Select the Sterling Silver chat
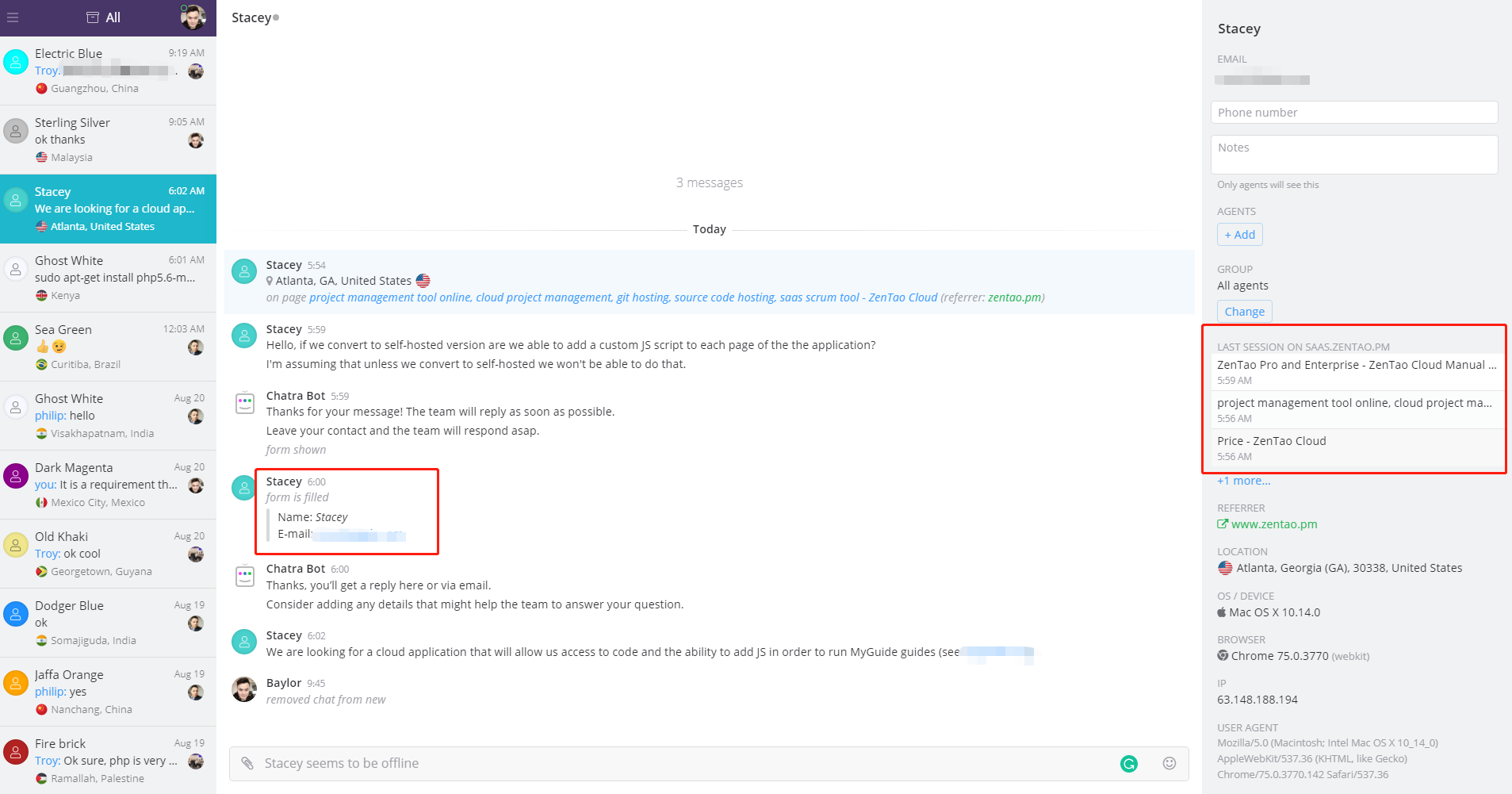Viewport: 1512px width, 794px height. pyautogui.click(x=108, y=140)
